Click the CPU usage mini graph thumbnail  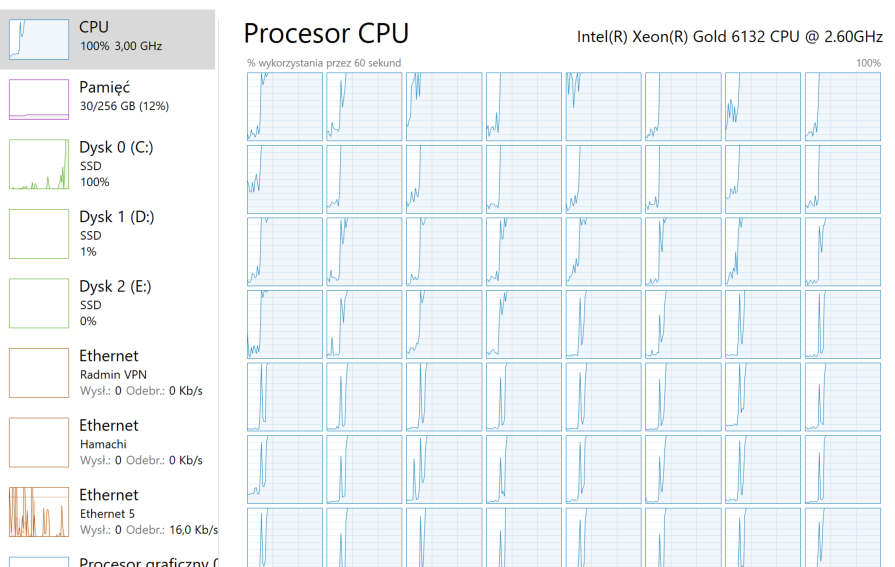(x=39, y=39)
